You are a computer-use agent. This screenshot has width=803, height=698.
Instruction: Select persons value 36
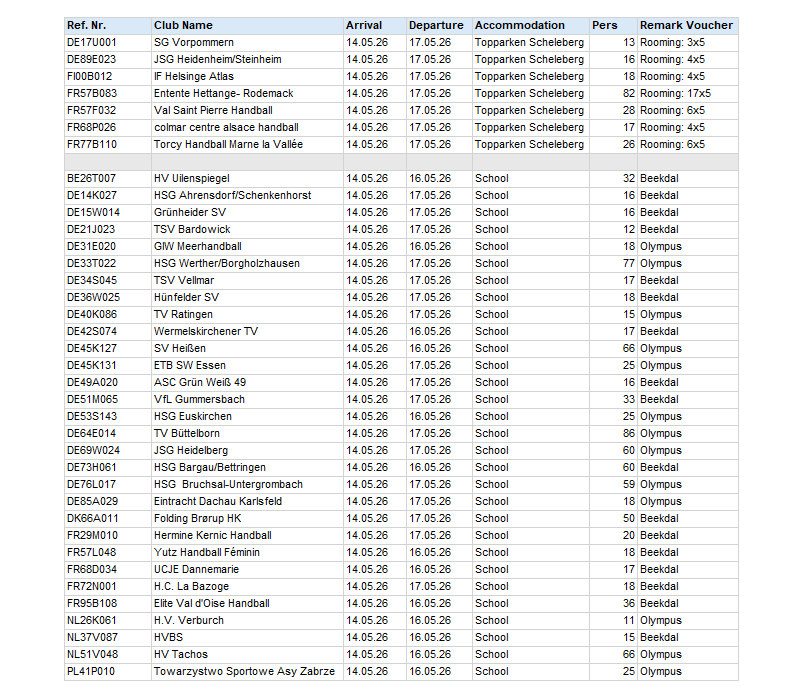point(613,603)
